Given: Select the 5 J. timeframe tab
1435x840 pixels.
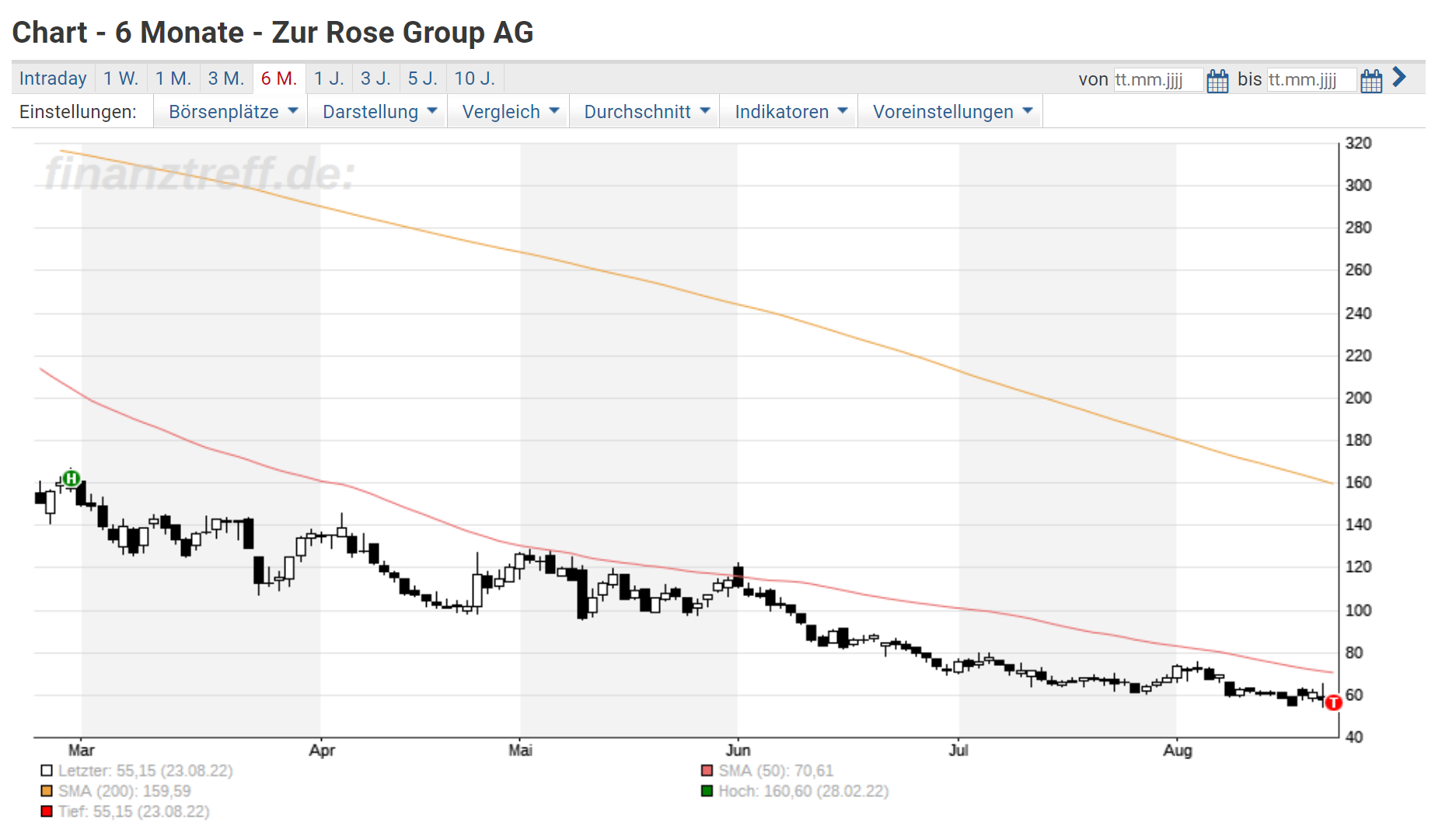Looking at the screenshot, I should [x=423, y=78].
